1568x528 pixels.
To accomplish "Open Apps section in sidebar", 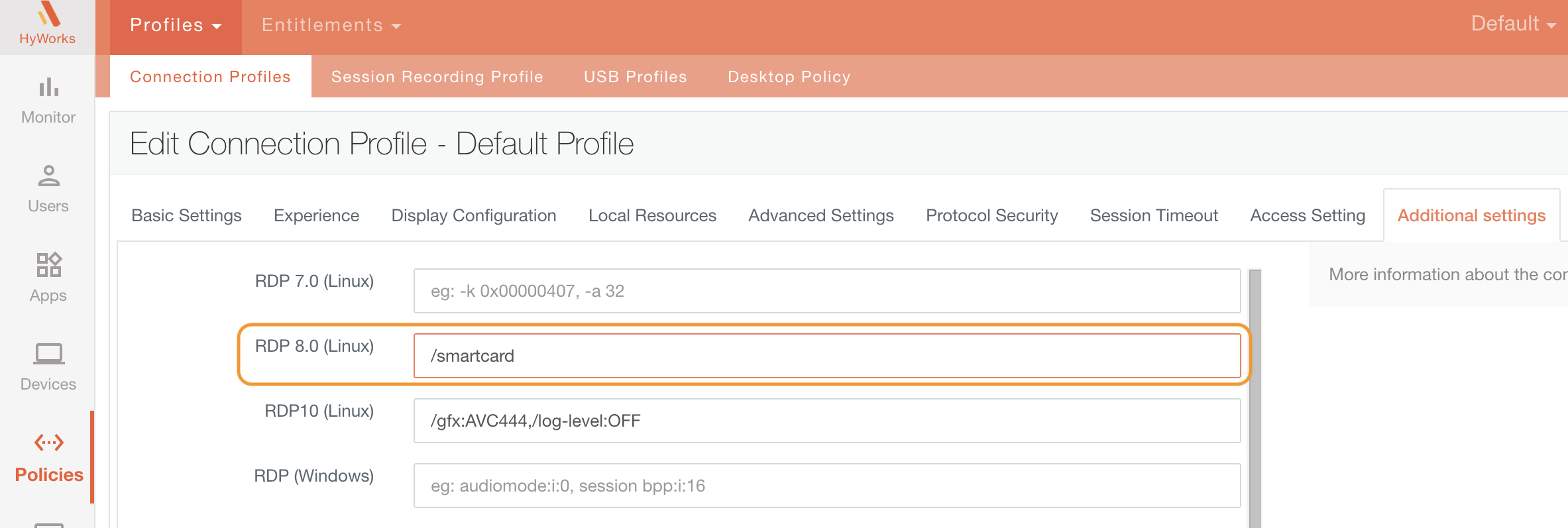I will click(48, 278).
